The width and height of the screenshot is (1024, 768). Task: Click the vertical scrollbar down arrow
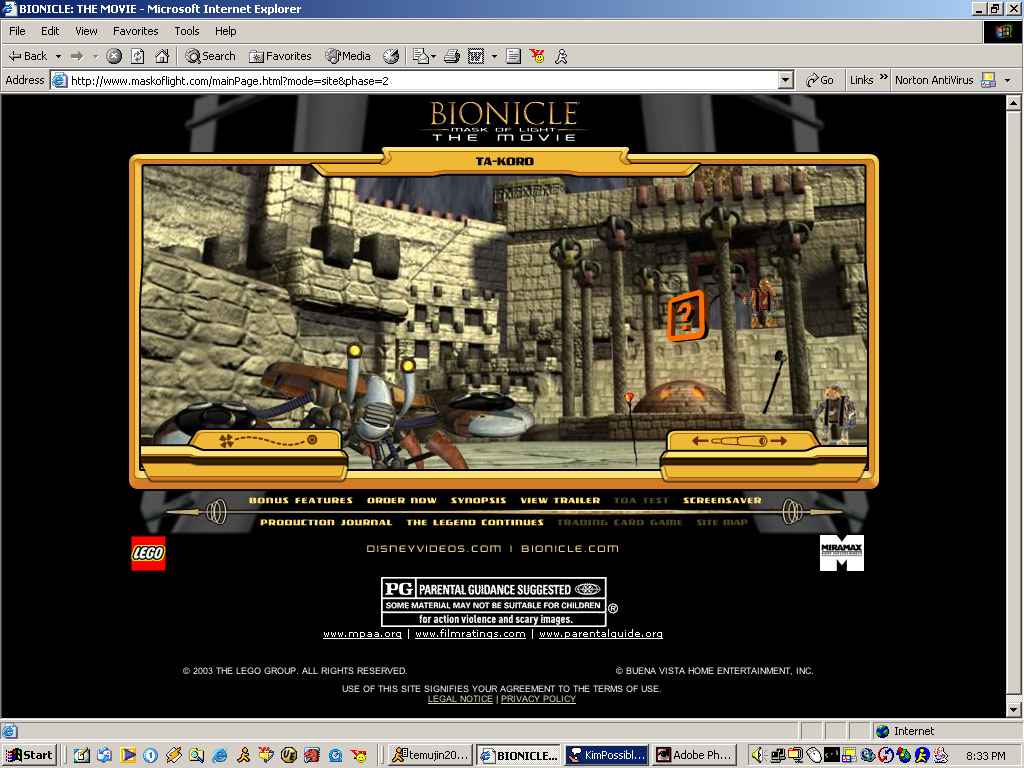(1013, 709)
